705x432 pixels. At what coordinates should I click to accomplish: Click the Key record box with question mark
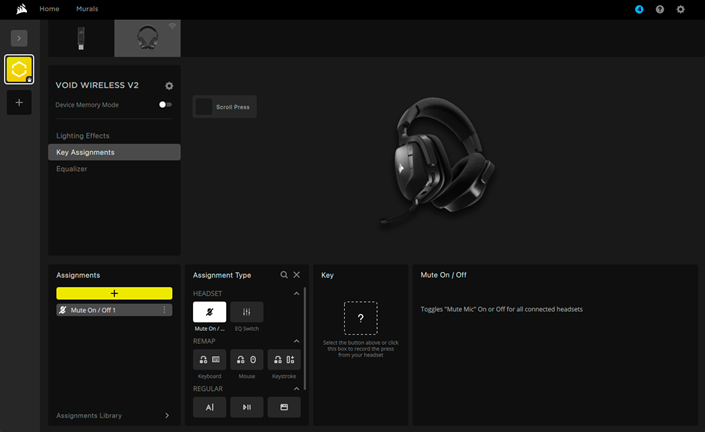tap(361, 318)
